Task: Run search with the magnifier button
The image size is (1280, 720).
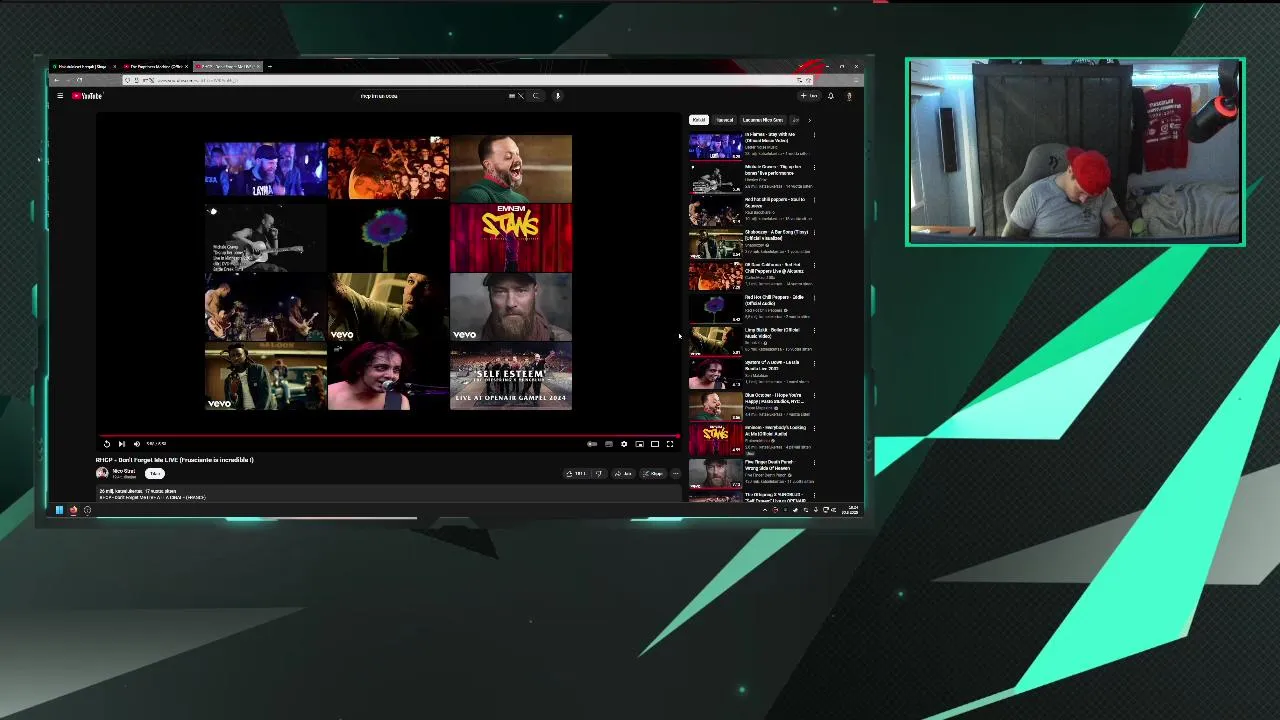Action: (x=536, y=96)
